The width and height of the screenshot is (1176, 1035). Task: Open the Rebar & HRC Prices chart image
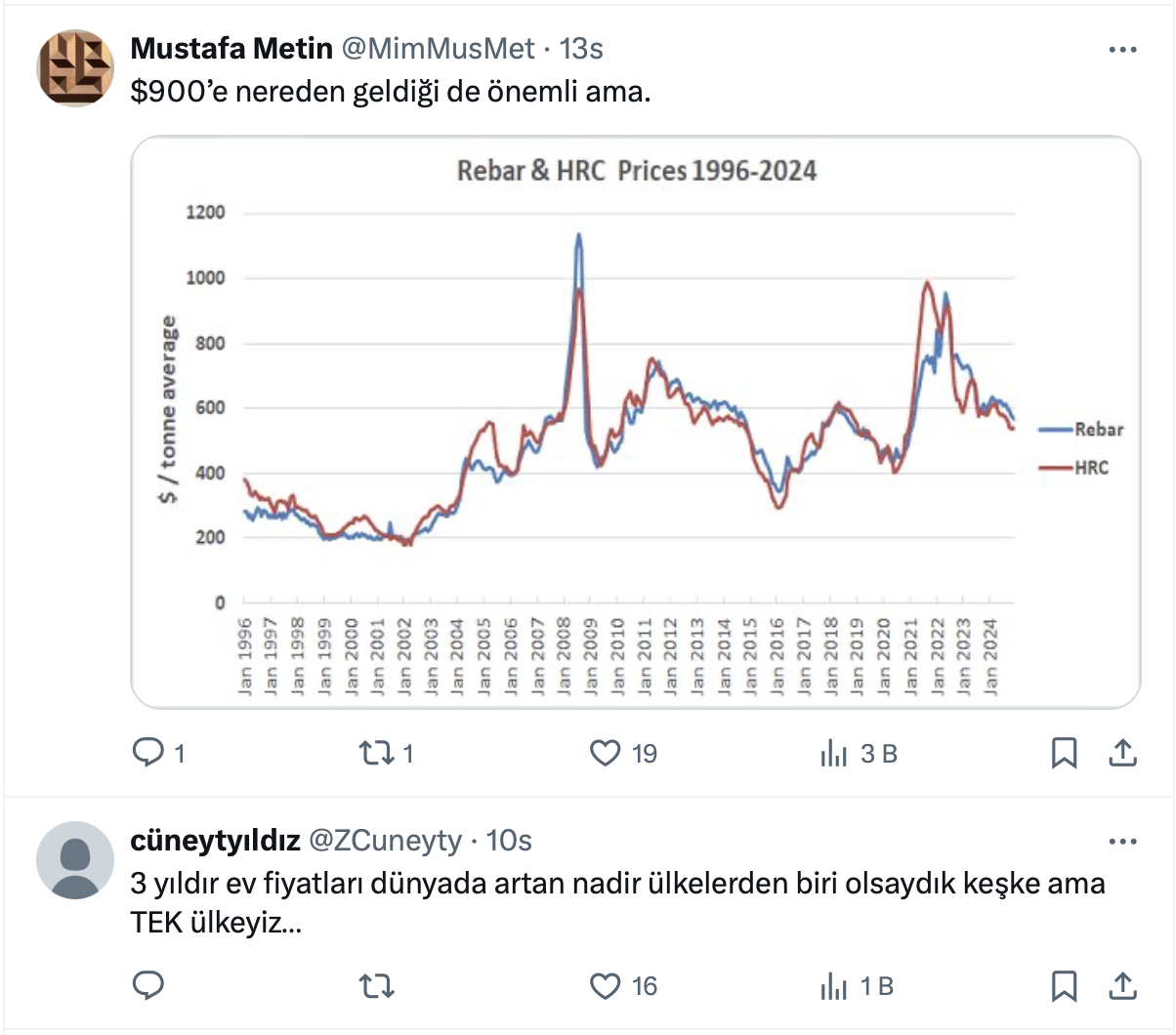point(635,422)
